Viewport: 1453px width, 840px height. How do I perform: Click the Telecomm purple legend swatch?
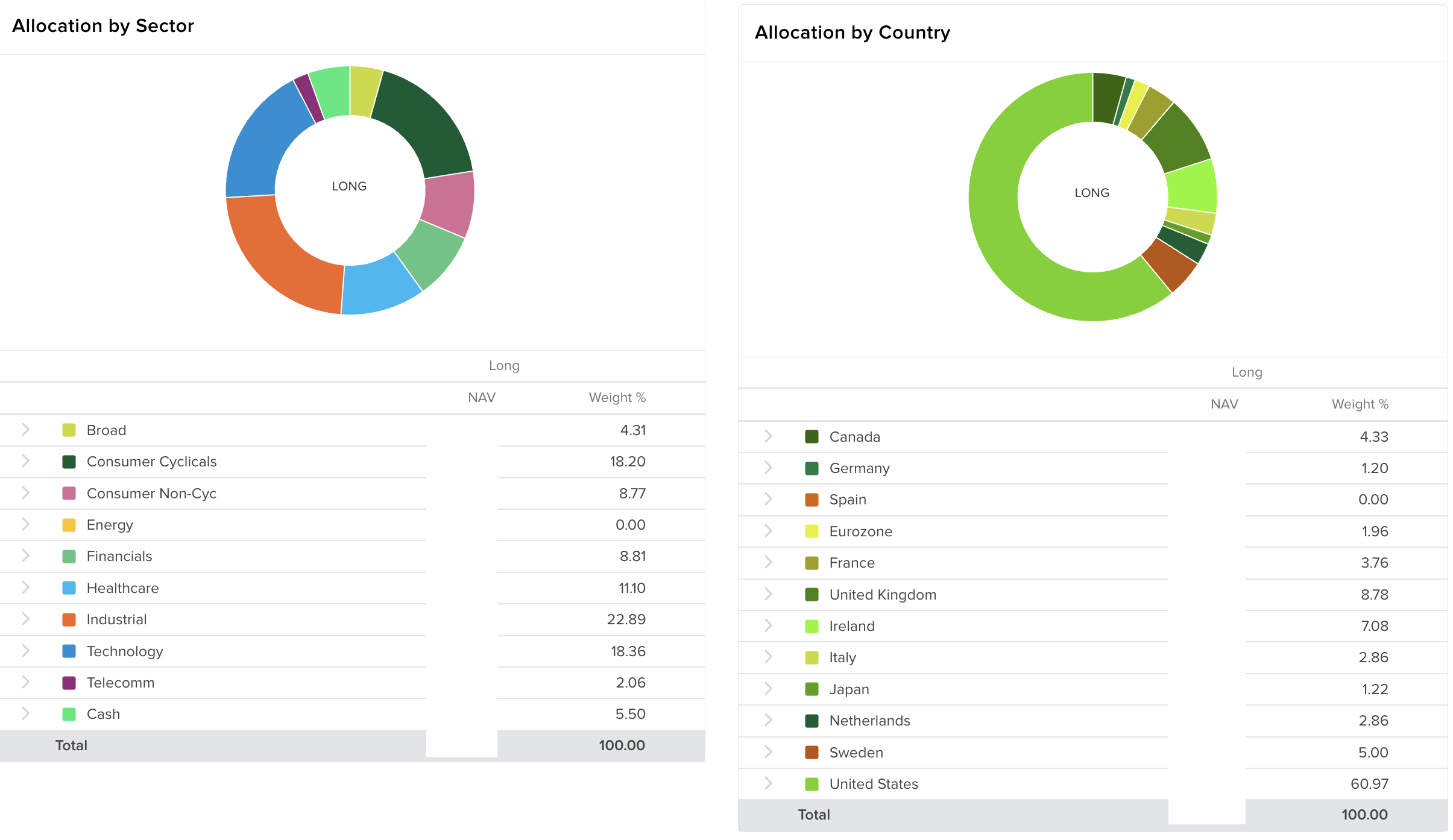click(69, 683)
